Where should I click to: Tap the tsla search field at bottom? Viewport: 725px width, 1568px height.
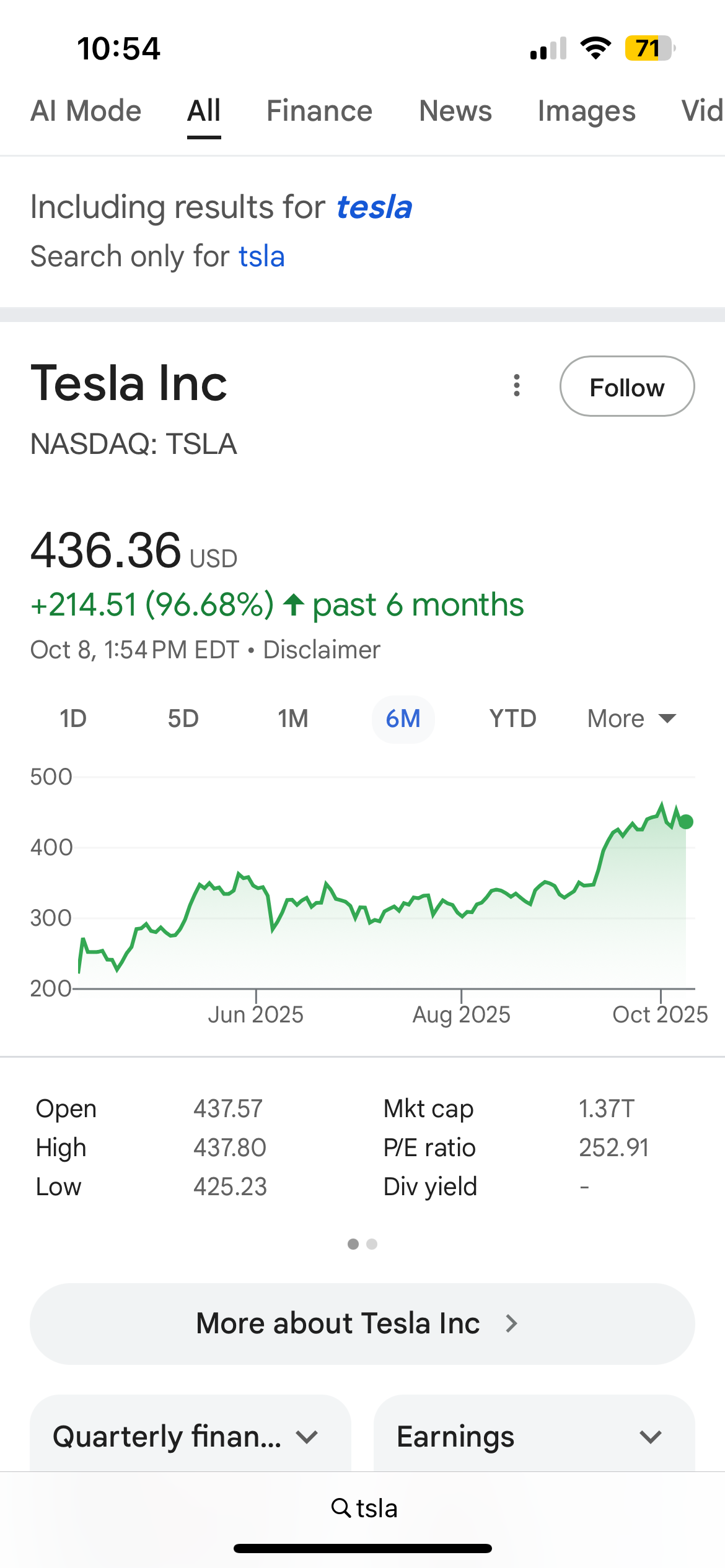[x=376, y=1508]
